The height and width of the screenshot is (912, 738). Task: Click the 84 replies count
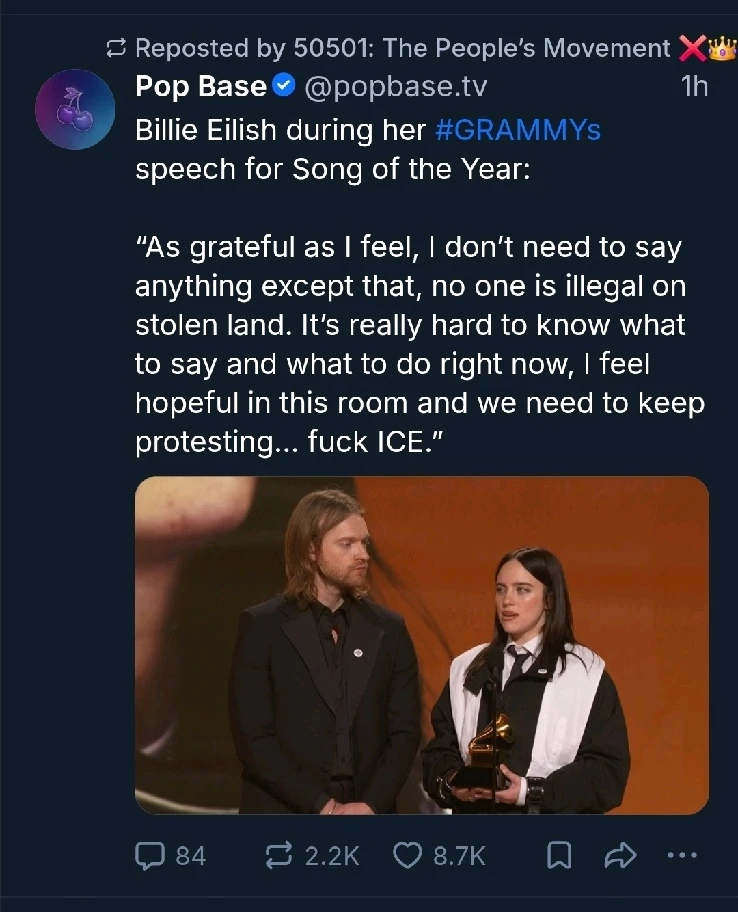(190, 856)
